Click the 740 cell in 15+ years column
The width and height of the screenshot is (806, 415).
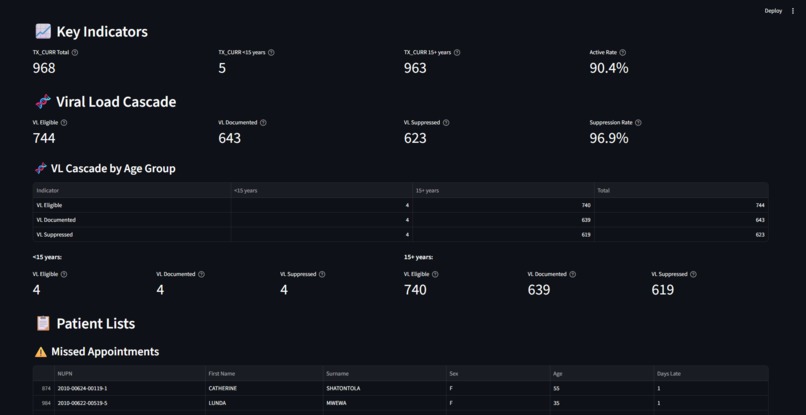[503, 205]
